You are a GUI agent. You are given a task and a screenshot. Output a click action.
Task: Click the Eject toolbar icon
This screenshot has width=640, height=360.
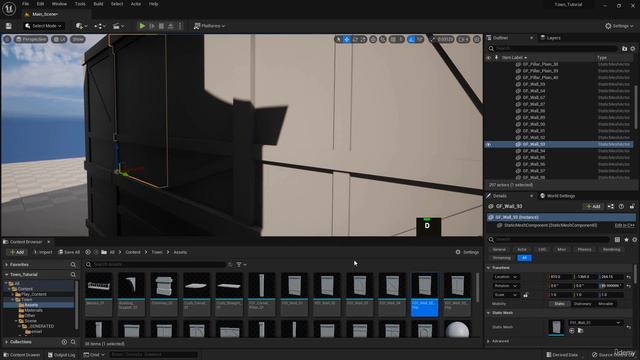click(171, 26)
